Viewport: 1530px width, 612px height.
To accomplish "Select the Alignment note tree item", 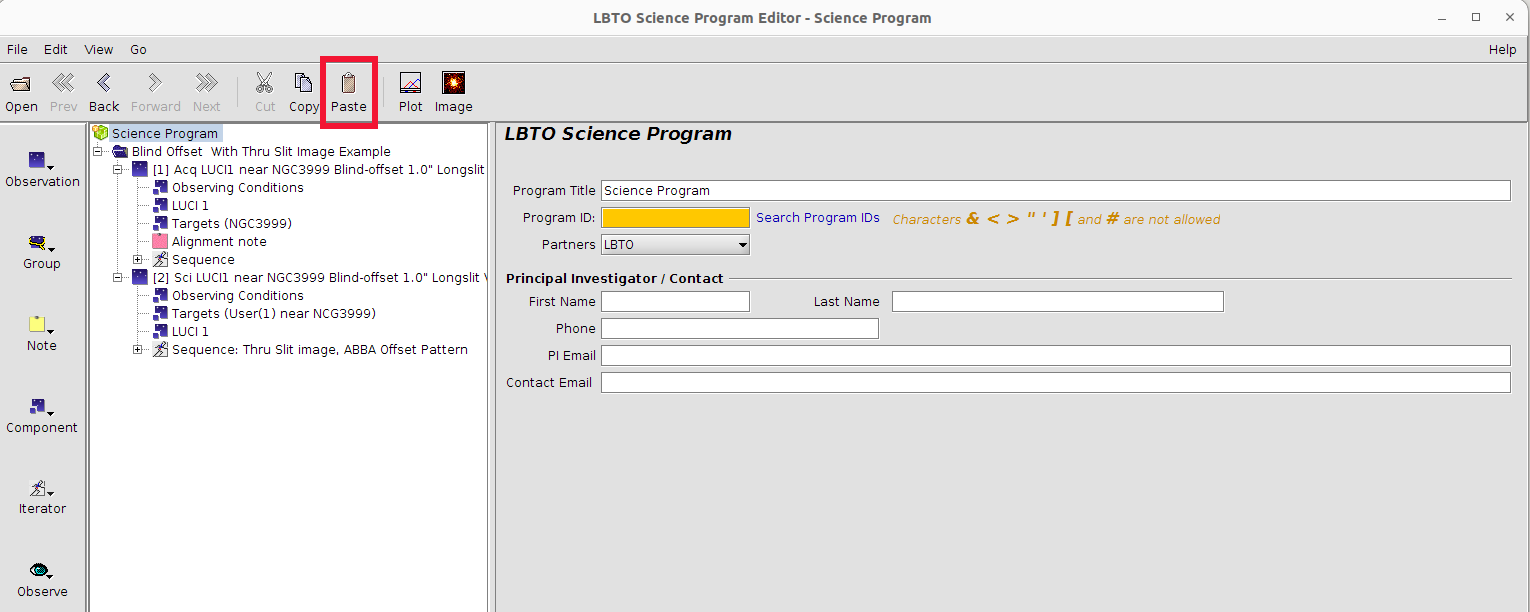I will pyautogui.click(x=219, y=242).
